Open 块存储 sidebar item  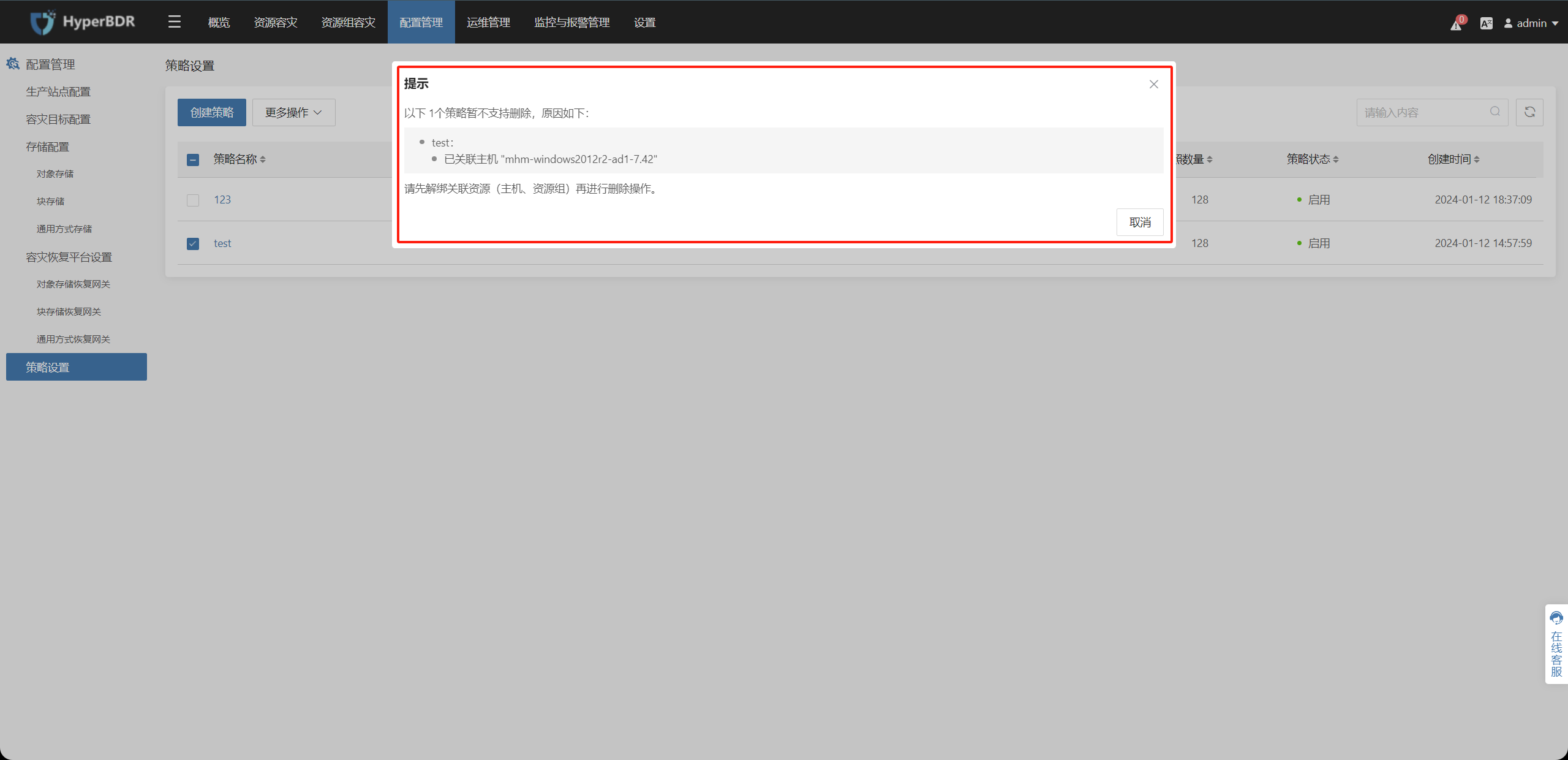(x=50, y=201)
